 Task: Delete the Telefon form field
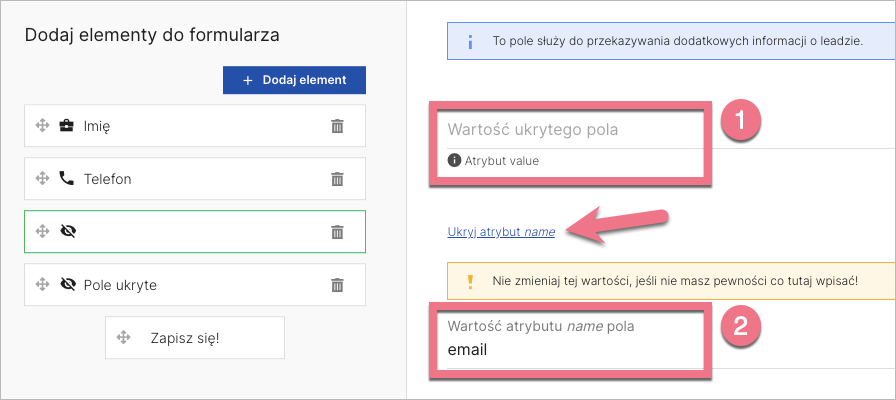pyautogui.click(x=338, y=179)
